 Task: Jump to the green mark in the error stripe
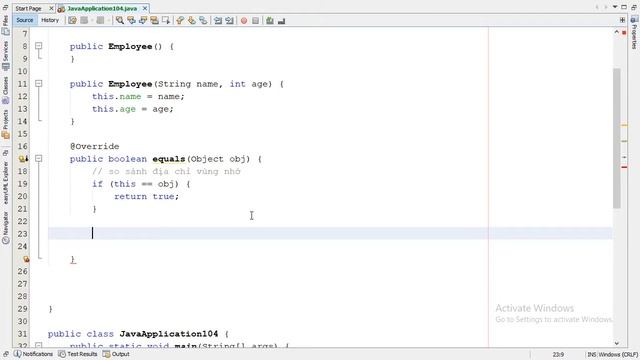pyautogui.click(x=624, y=141)
